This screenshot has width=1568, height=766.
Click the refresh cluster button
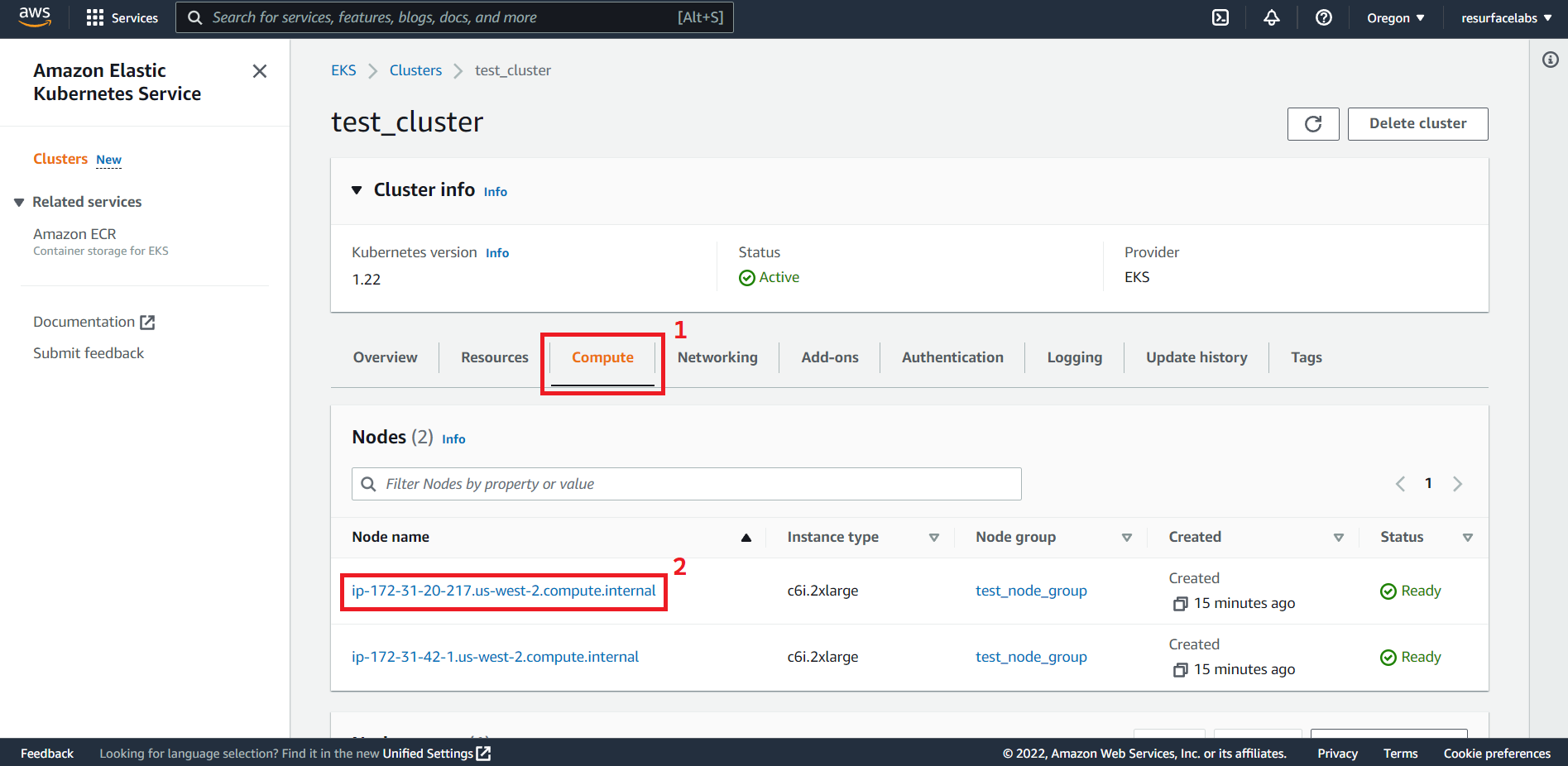click(1313, 124)
